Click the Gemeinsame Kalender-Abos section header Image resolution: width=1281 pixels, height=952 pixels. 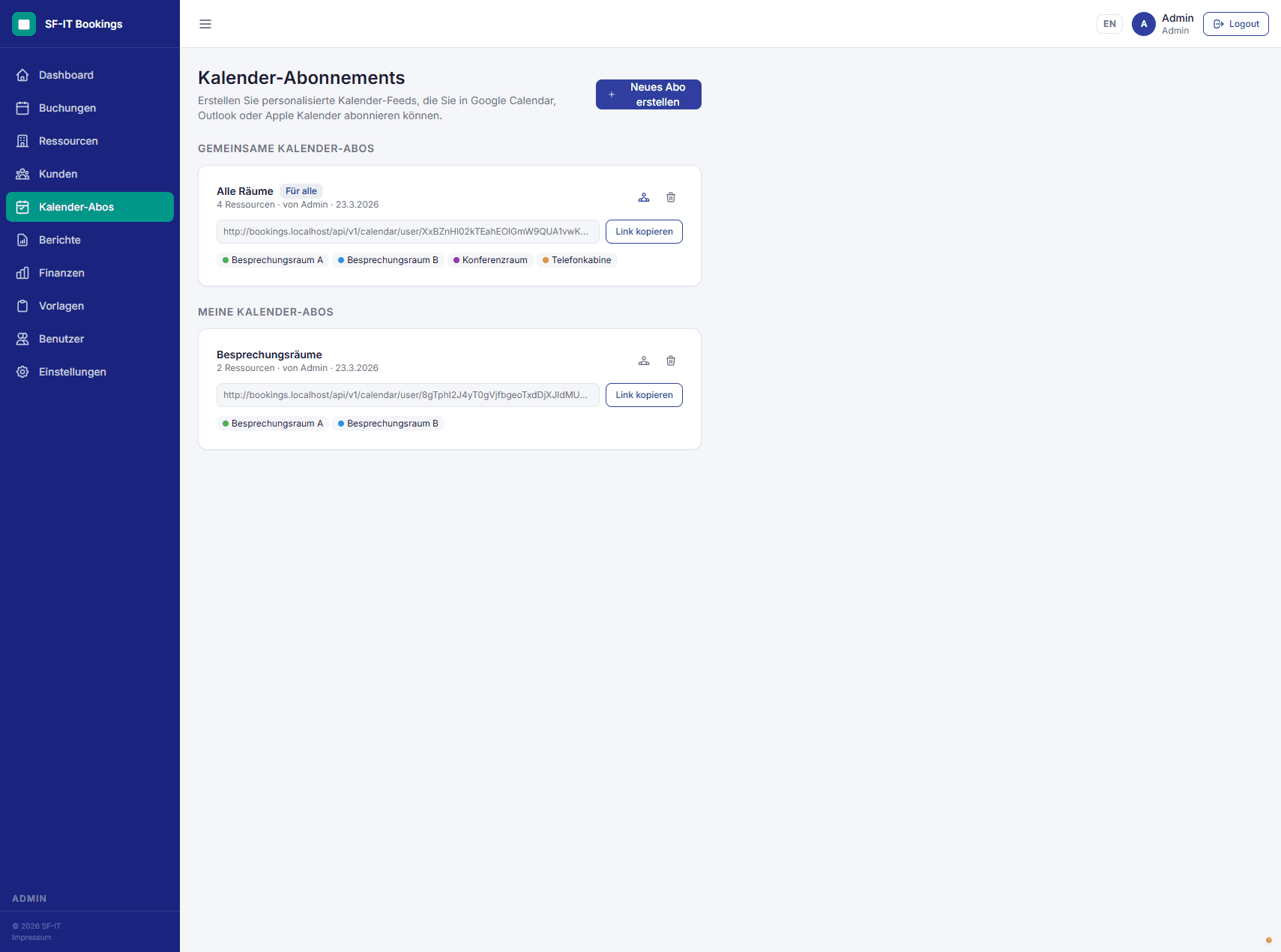(286, 148)
